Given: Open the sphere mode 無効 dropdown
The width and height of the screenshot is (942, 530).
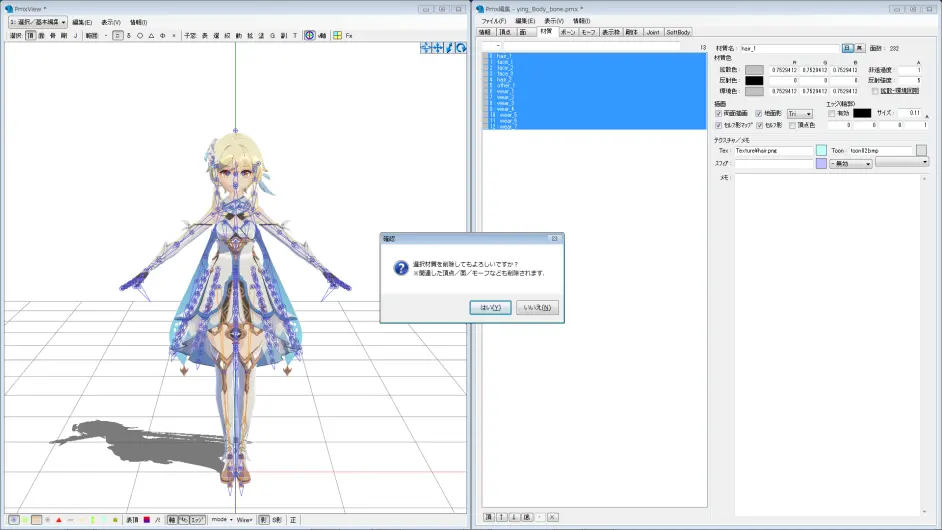Looking at the screenshot, I should point(851,163).
